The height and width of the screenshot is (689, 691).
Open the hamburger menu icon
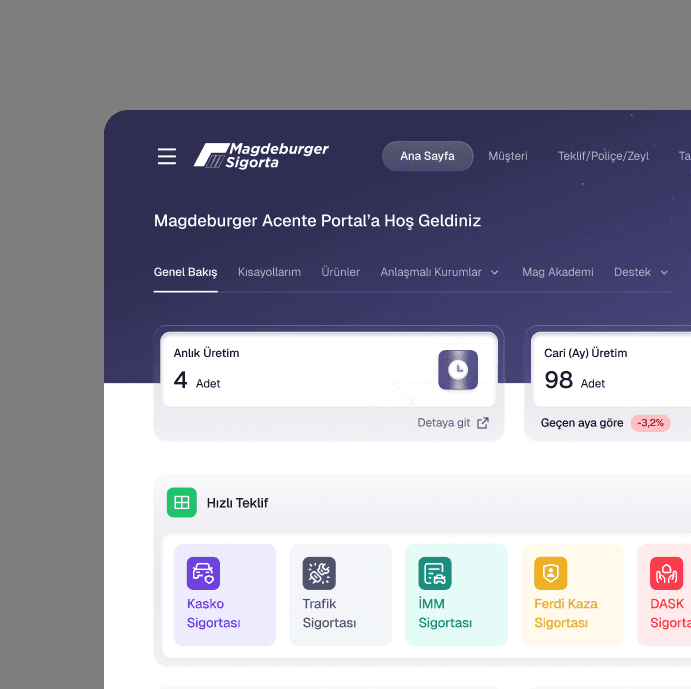click(167, 156)
